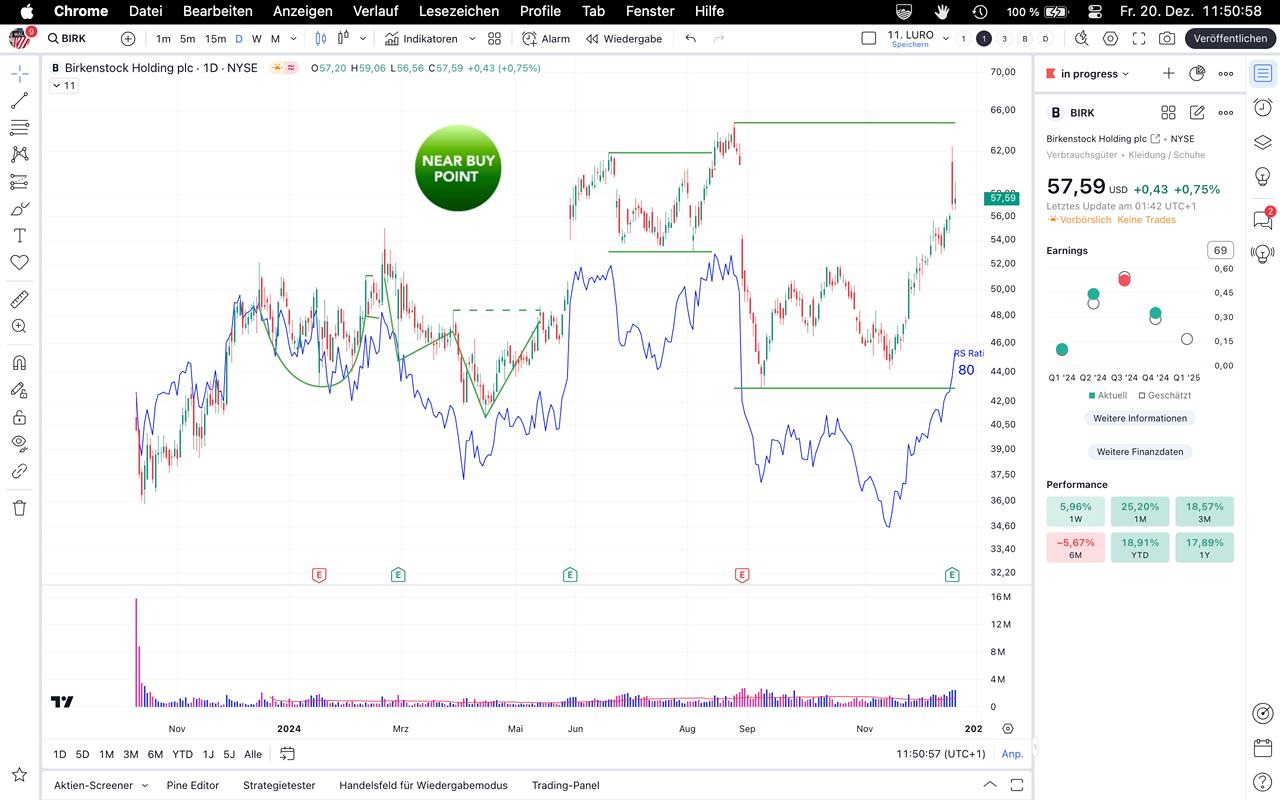Toggle lock all drawings padlock
1280x800 pixels.
point(19,417)
